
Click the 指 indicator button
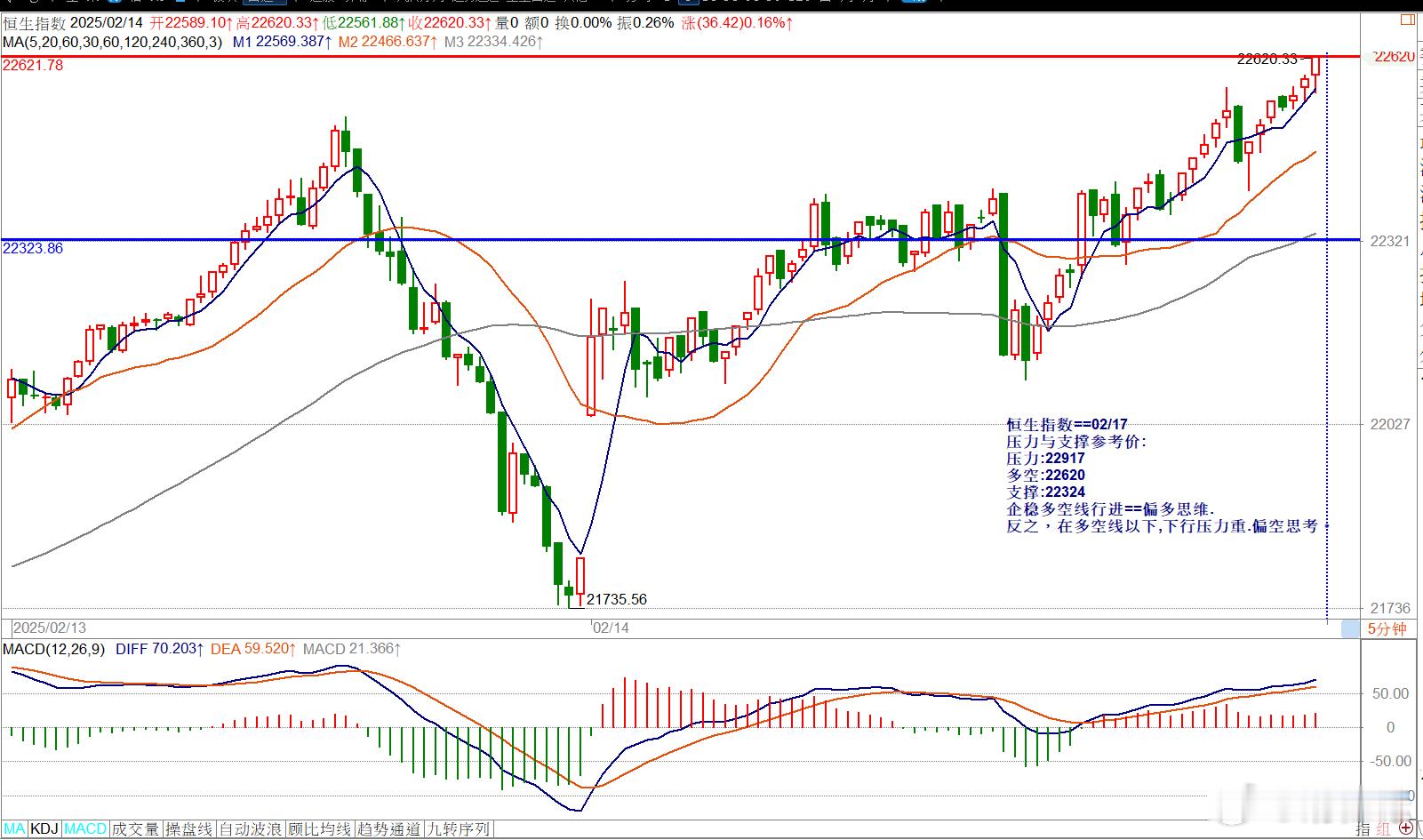1363,828
